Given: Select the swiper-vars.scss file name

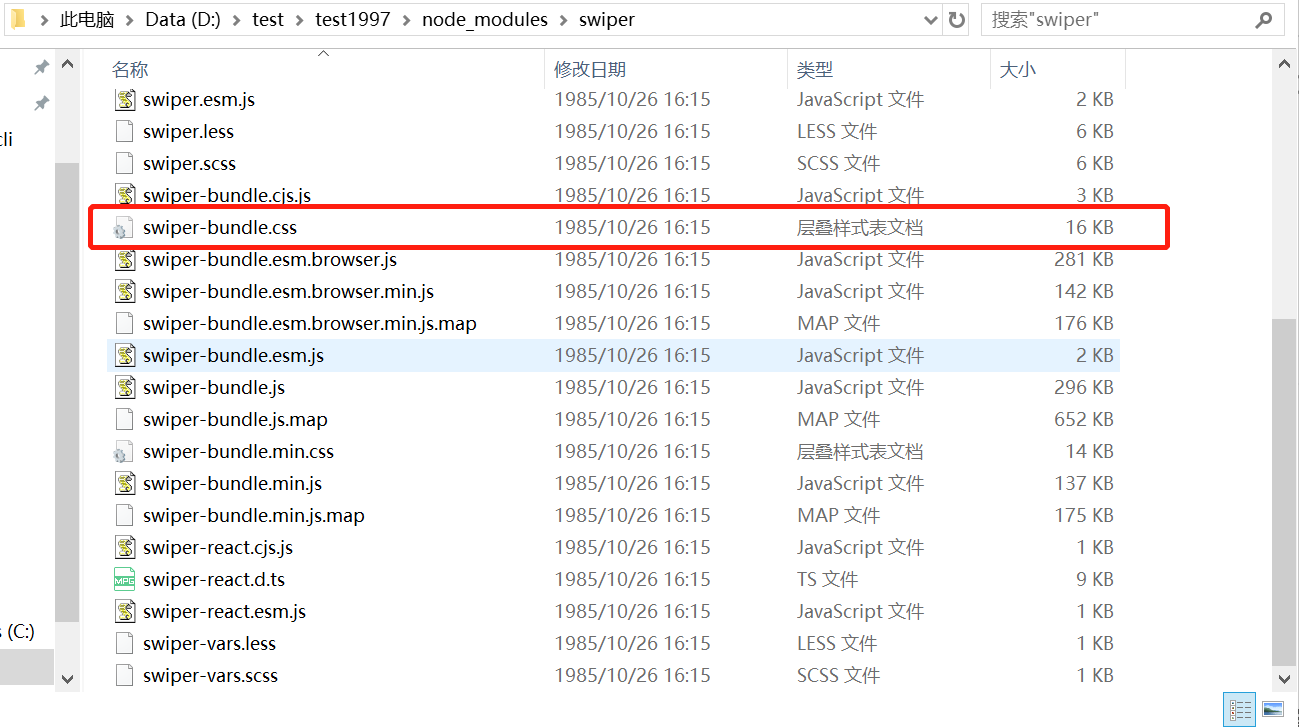Looking at the screenshot, I should coord(210,676).
